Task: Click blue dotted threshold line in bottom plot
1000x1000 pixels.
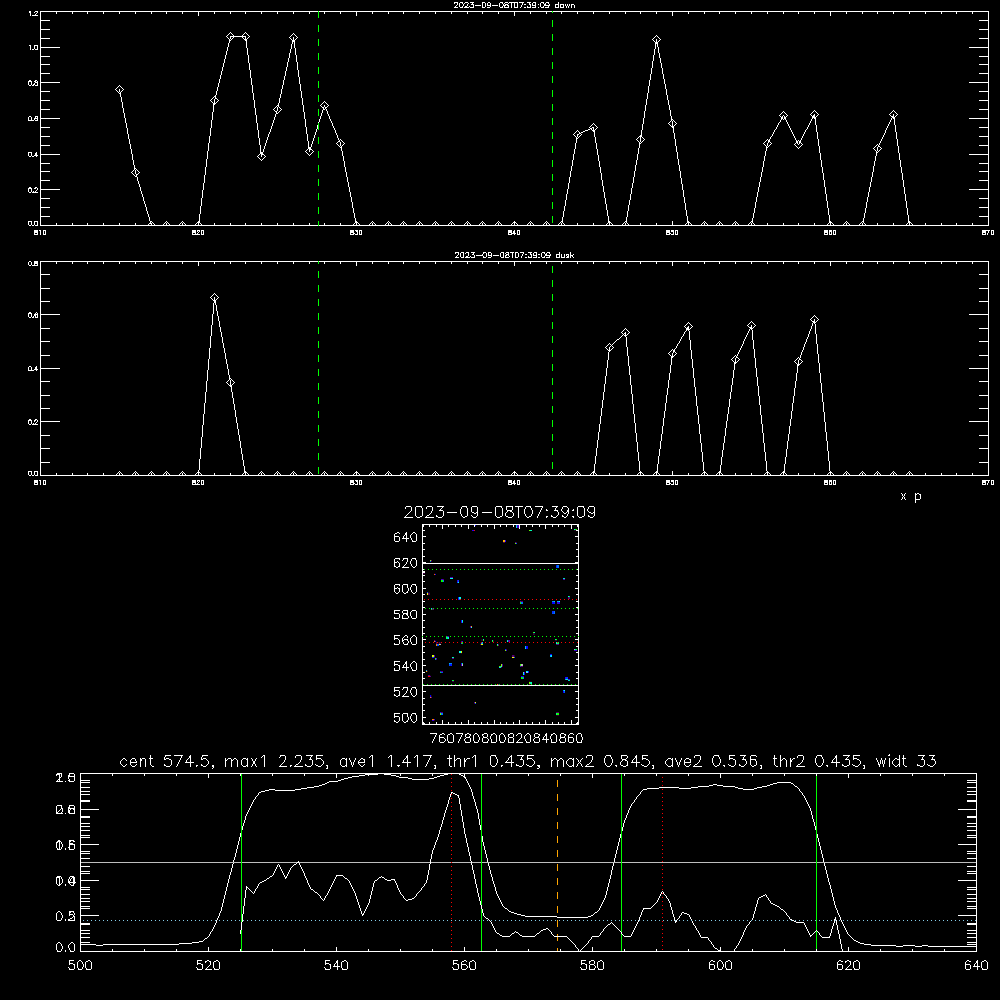Action: [528, 920]
